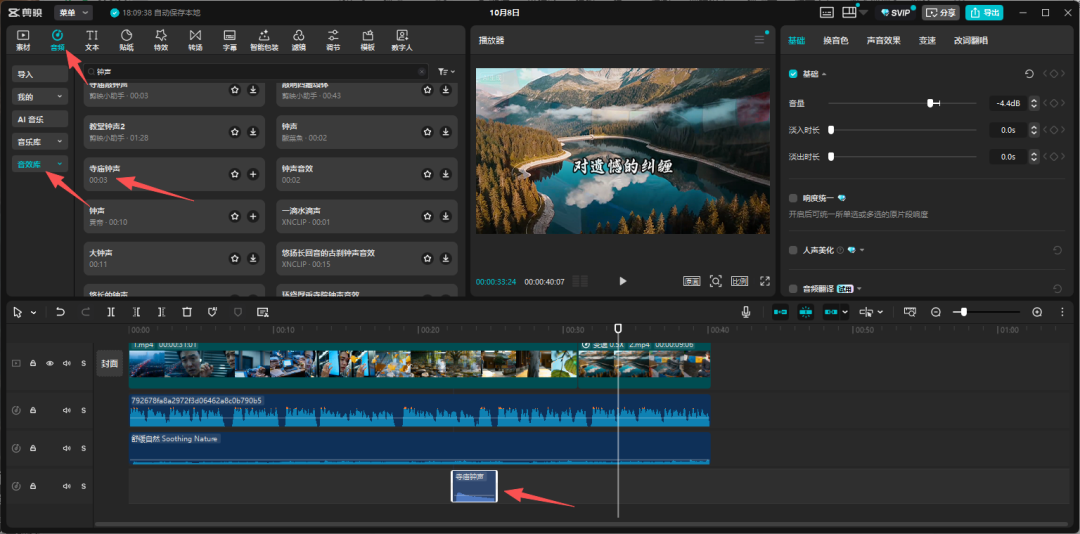Click the delete icon in timeline toolbar
Viewport: 1080px width, 534px height.
pos(187,312)
